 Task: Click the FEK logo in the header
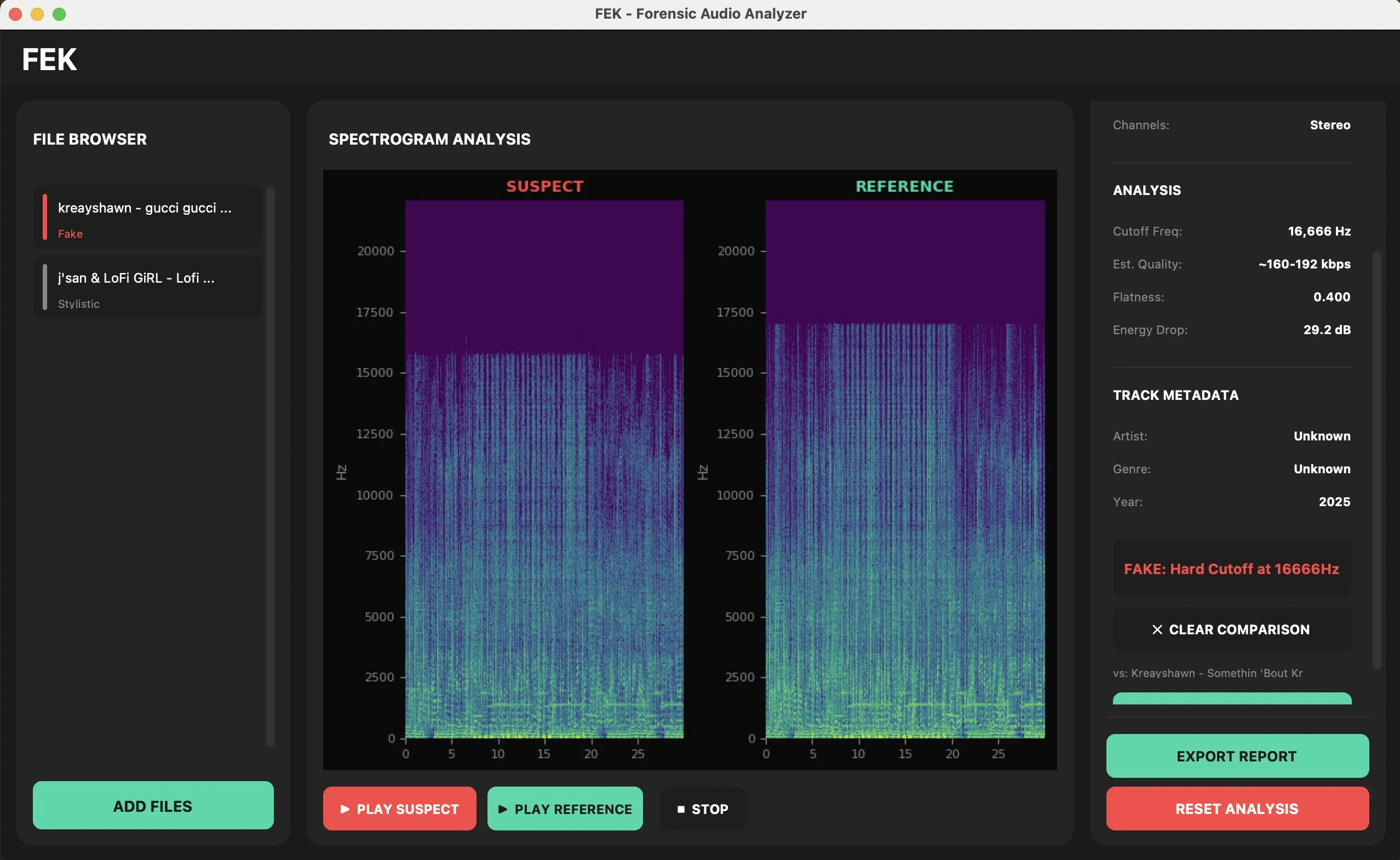click(49, 59)
